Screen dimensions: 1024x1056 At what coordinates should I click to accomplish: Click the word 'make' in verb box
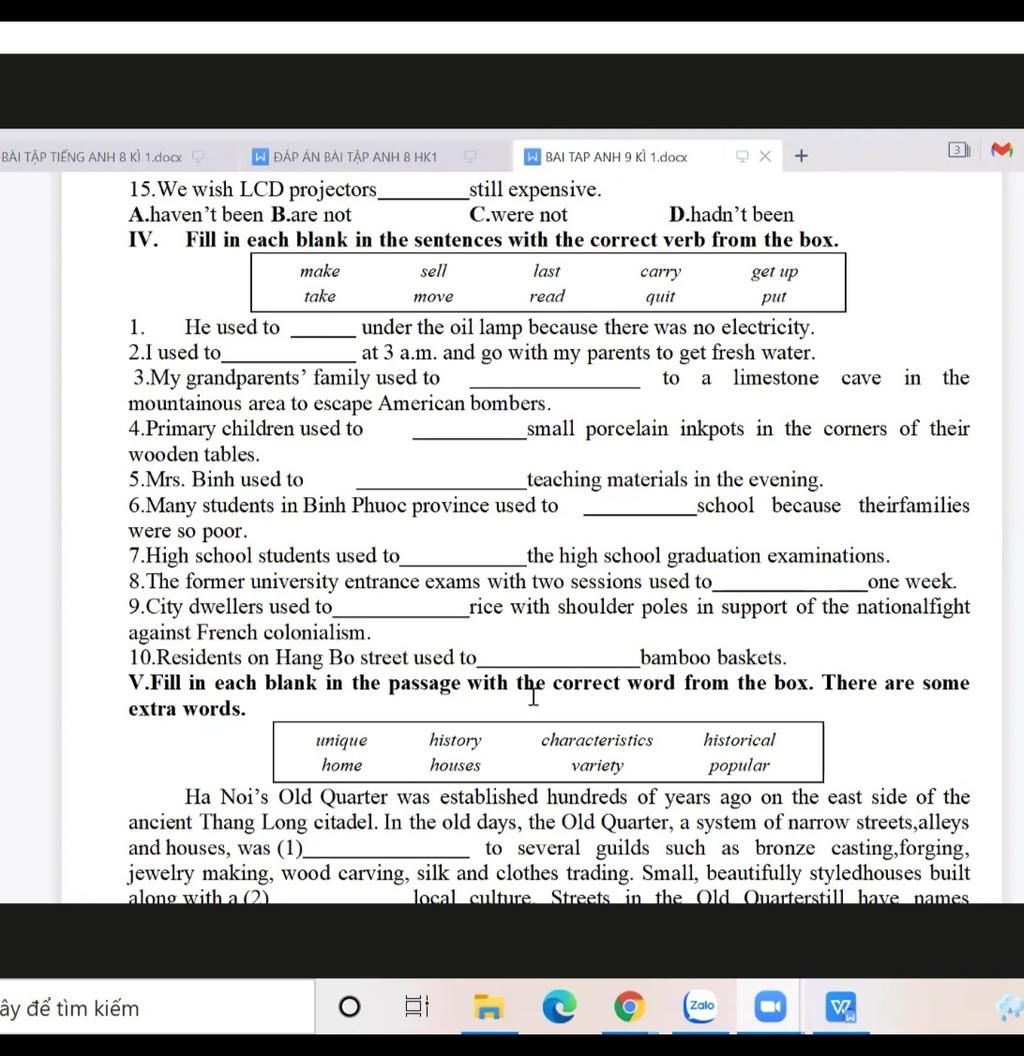pyautogui.click(x=320, y=271)
